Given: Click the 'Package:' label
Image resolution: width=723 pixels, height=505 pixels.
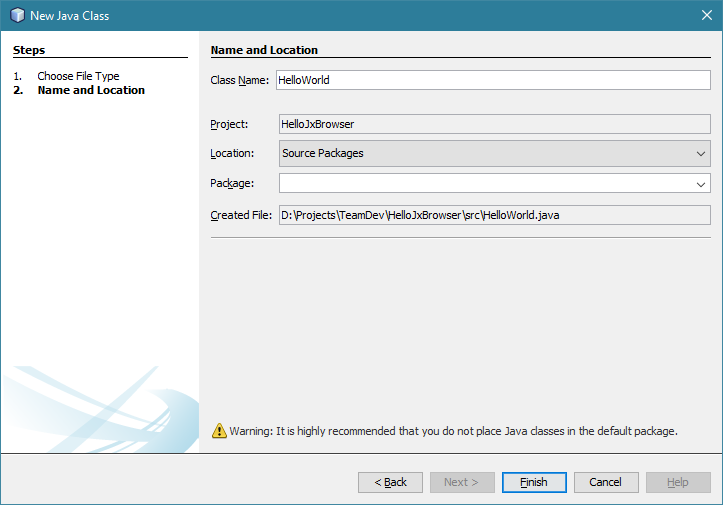Looking at the screenshot, I should pos(232,184).
